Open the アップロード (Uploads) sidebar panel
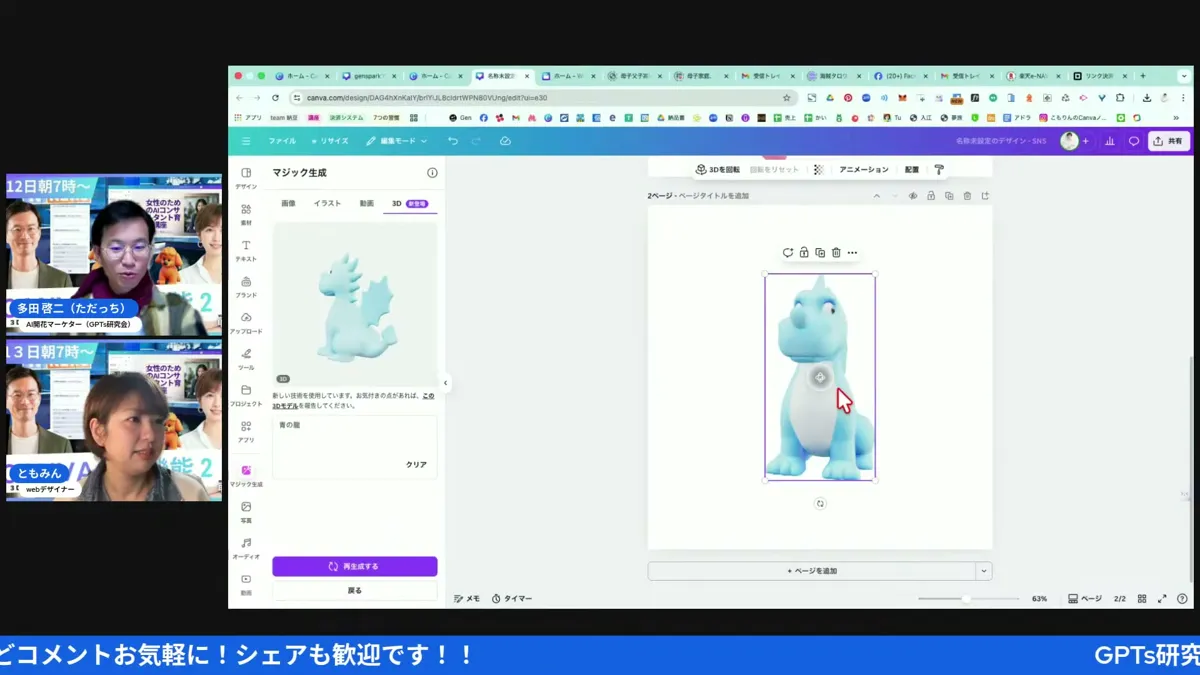The width and height of the screenshot is (1200, 675). click(x=246, y=322)
